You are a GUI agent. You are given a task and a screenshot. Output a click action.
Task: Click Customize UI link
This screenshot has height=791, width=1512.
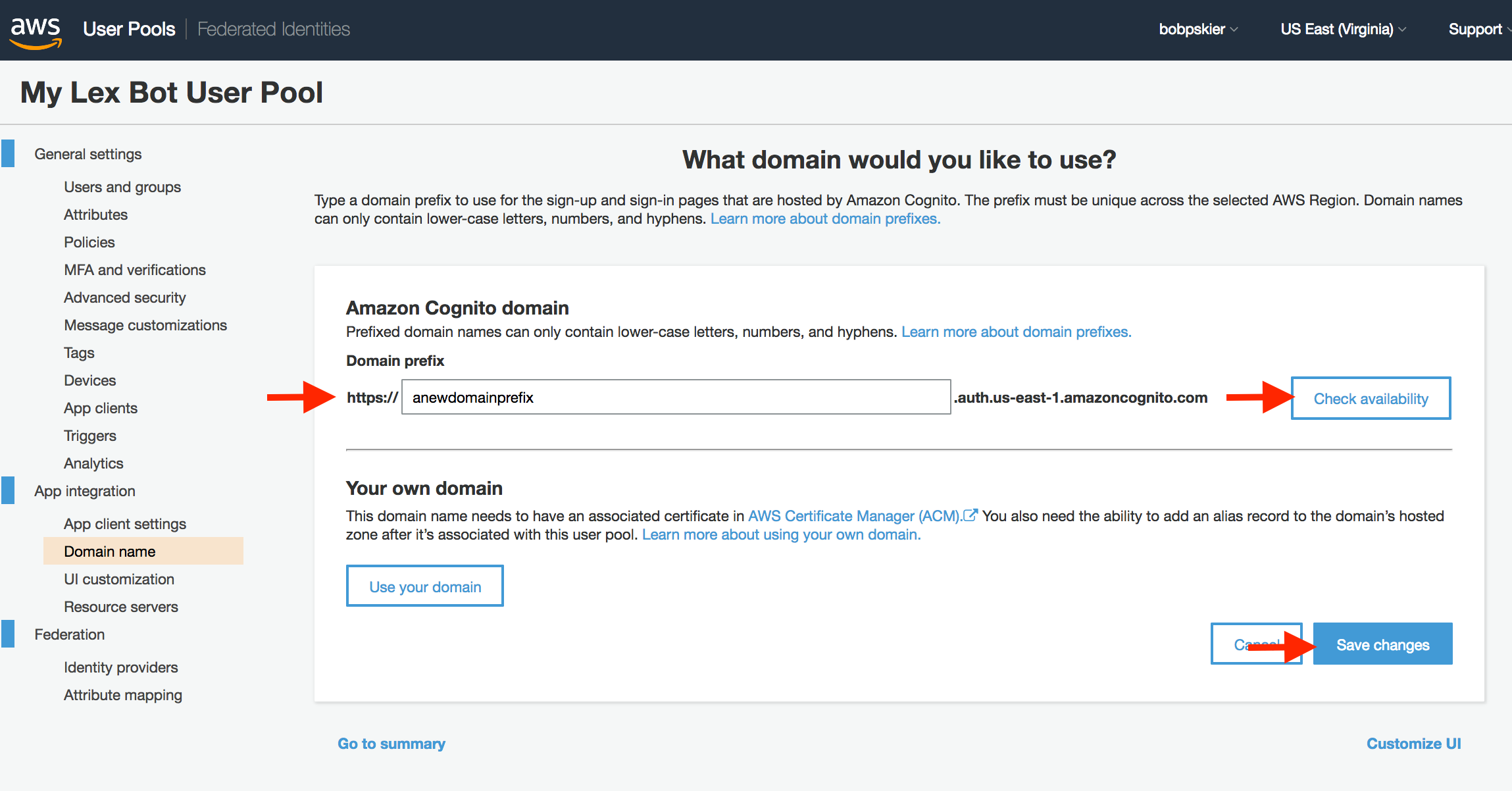[x=1413, y=744]
